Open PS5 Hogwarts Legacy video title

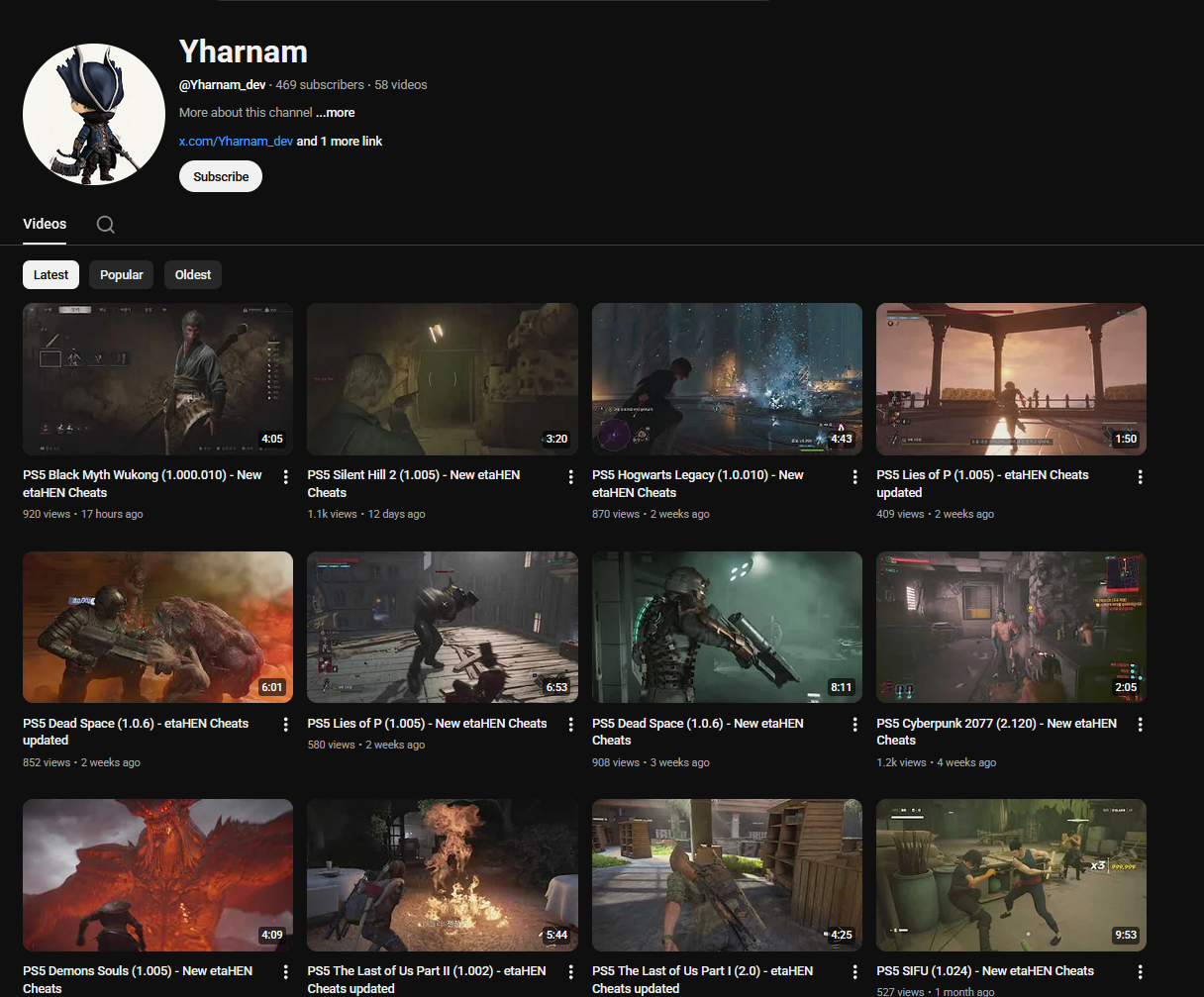pyautogui.click(x=698, y=484)
